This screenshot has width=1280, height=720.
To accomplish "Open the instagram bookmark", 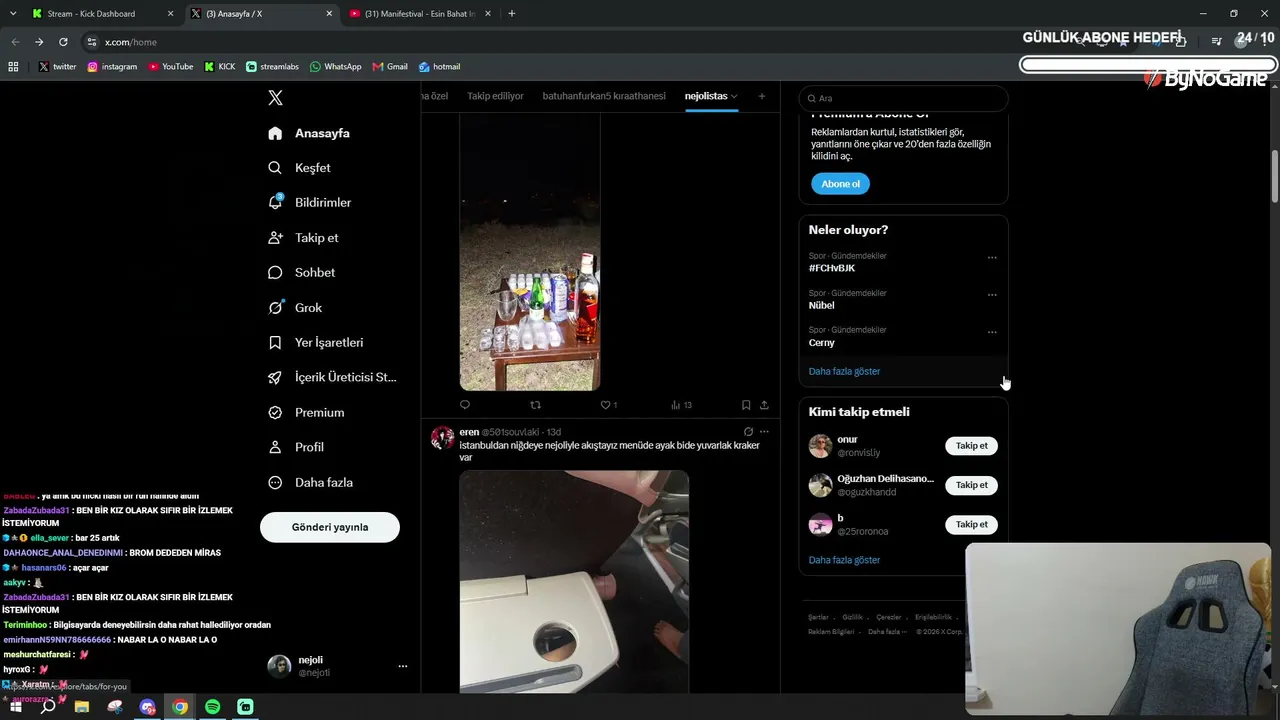I will pyautogui.click(x=112, y=67).
